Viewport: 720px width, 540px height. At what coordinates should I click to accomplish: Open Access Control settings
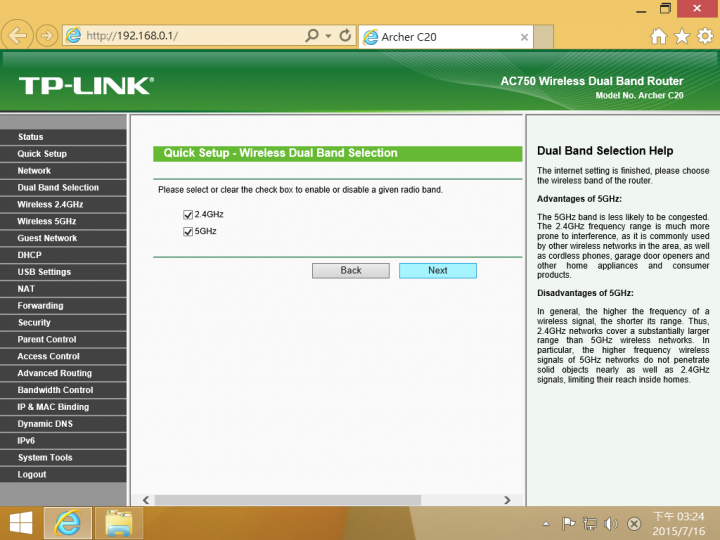[x=63, y=356]
